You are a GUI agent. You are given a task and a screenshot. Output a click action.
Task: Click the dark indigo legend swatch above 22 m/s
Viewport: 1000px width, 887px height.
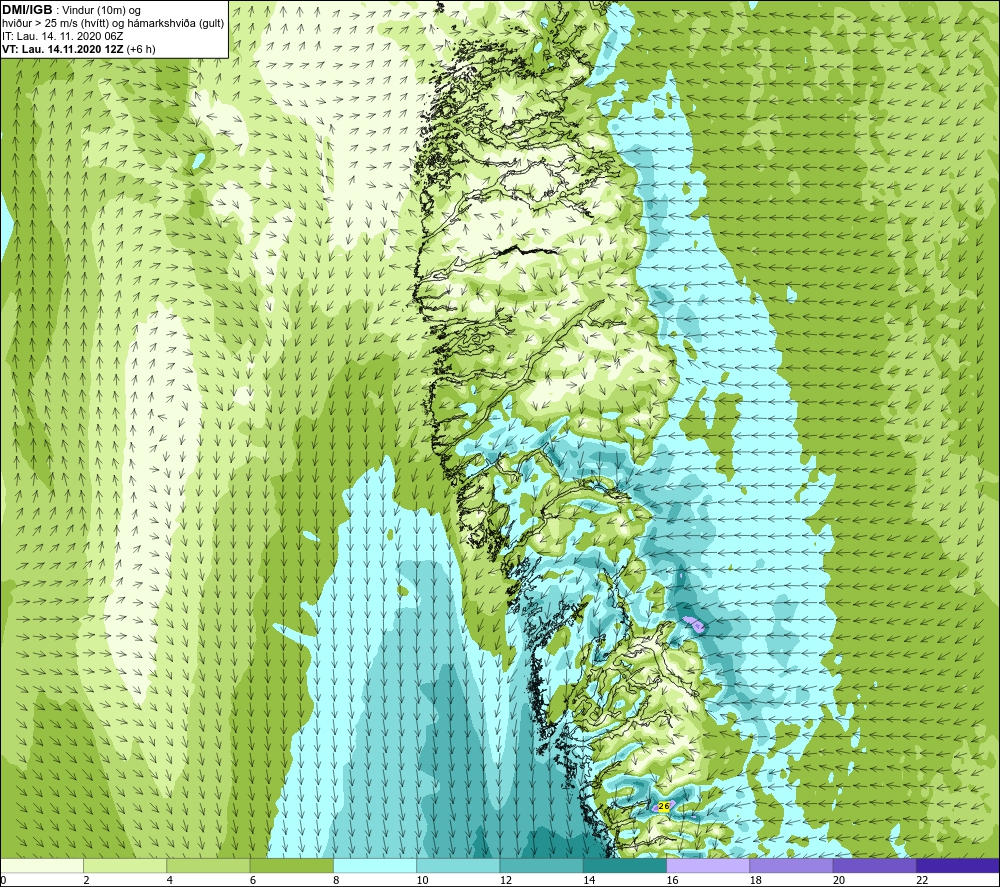[958, 865]
